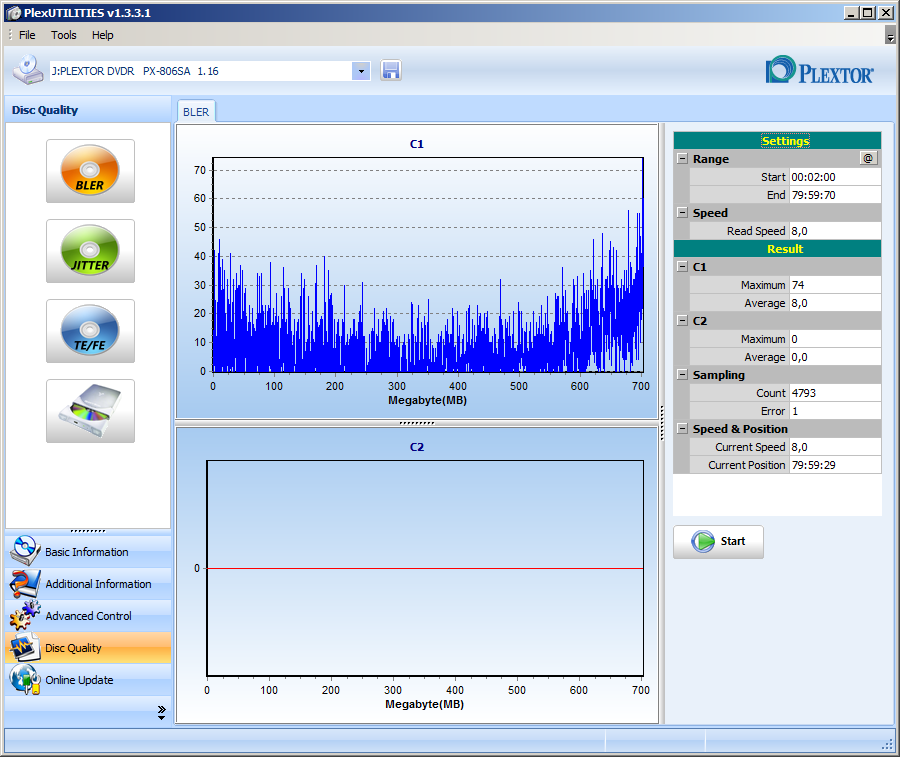
Task: Click the C2 Average value 0,0
Action: 835,356
